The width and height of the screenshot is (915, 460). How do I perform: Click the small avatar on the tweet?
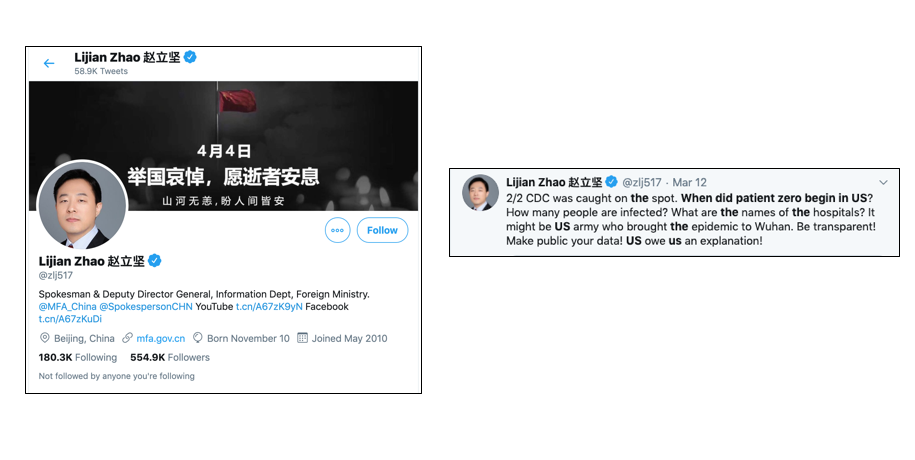click(480, 193)
